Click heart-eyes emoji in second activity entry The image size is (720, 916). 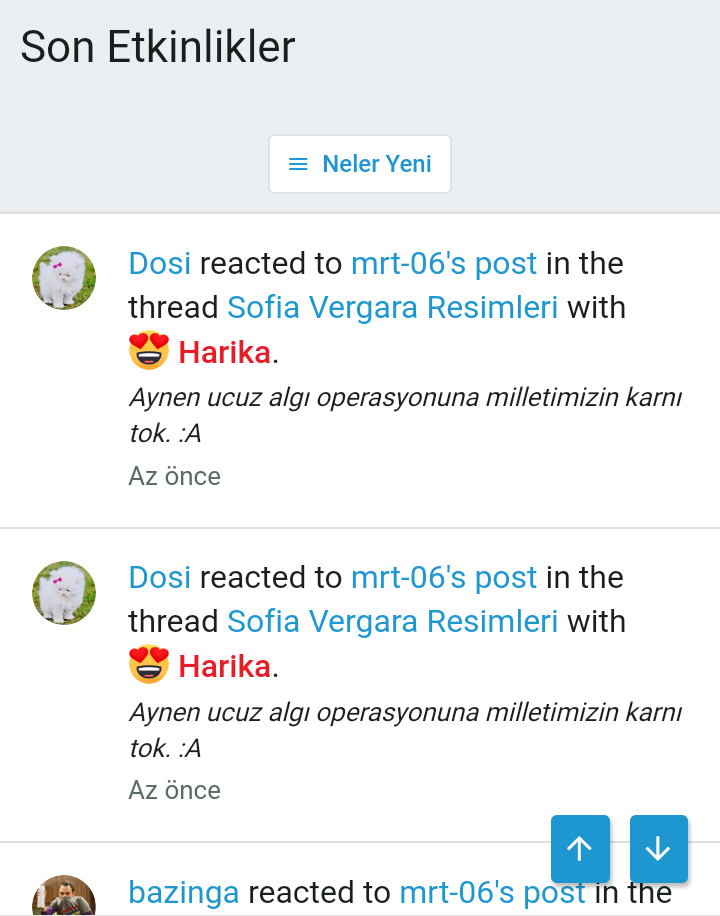149,665
